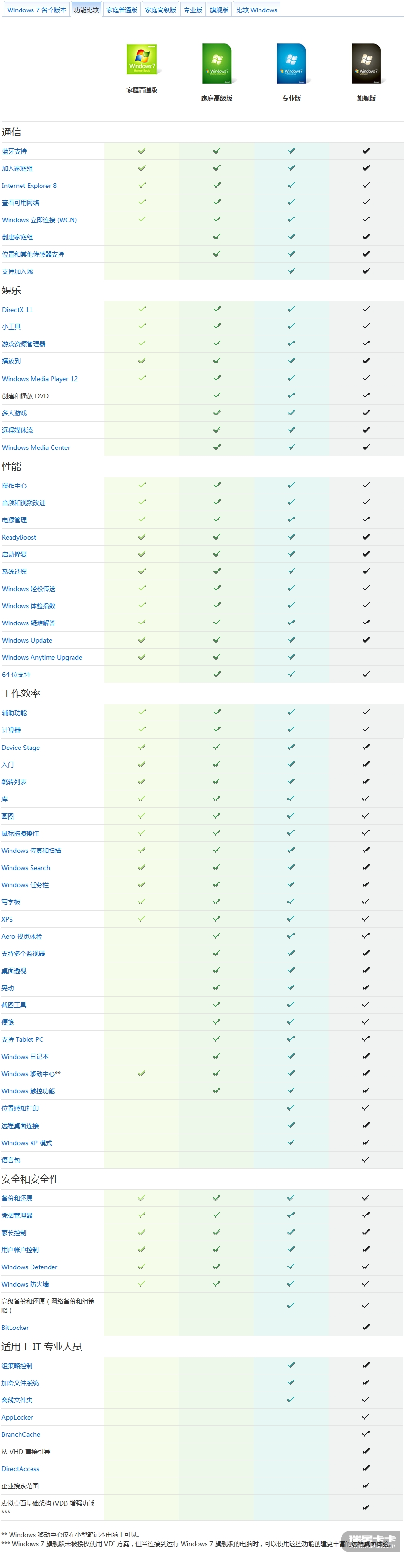Image resolution: width=404 pixels, height=1568 pixels.
Task: Open the DirectX 11 feature link
Action: 18,310
